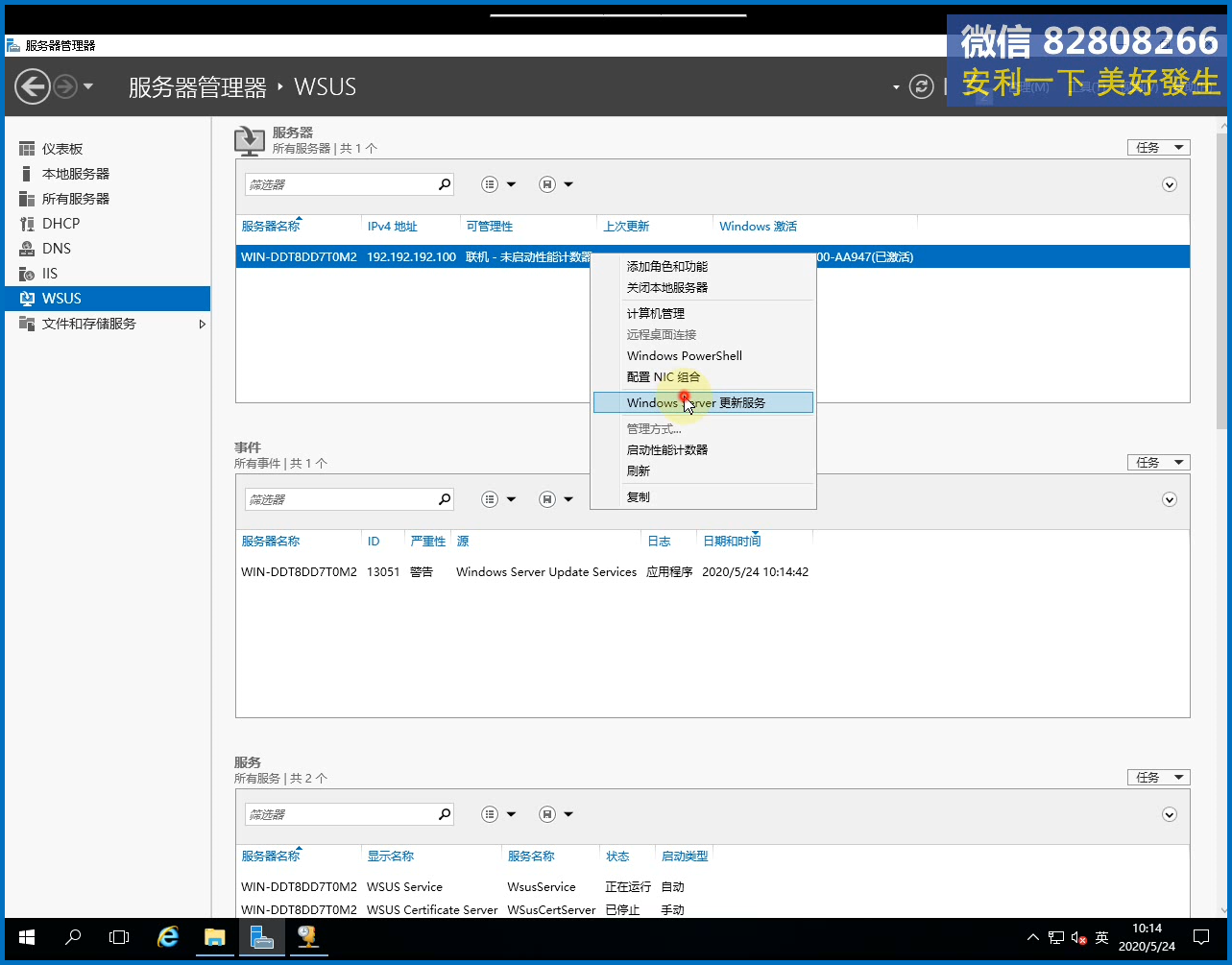Open notification center icon on taskbar
Viewport: 1232px width, 965px height.
(1201, 937)
